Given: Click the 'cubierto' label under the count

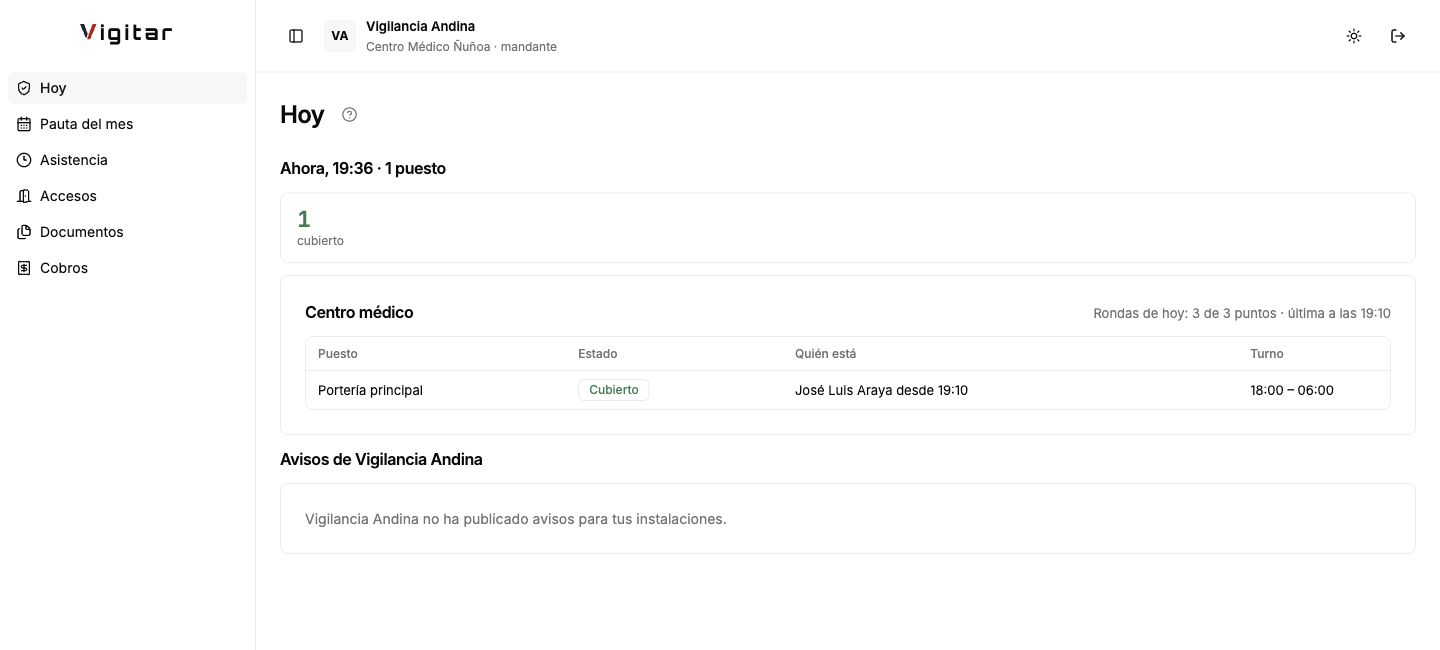Looking at the screenshot, I should point(320,241).
